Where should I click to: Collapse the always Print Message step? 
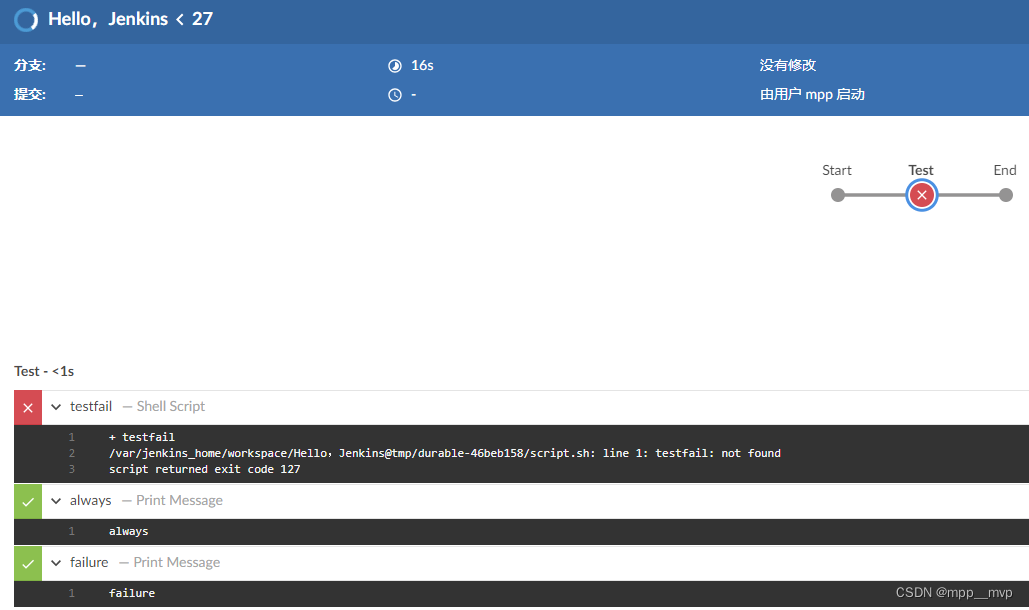56,501
